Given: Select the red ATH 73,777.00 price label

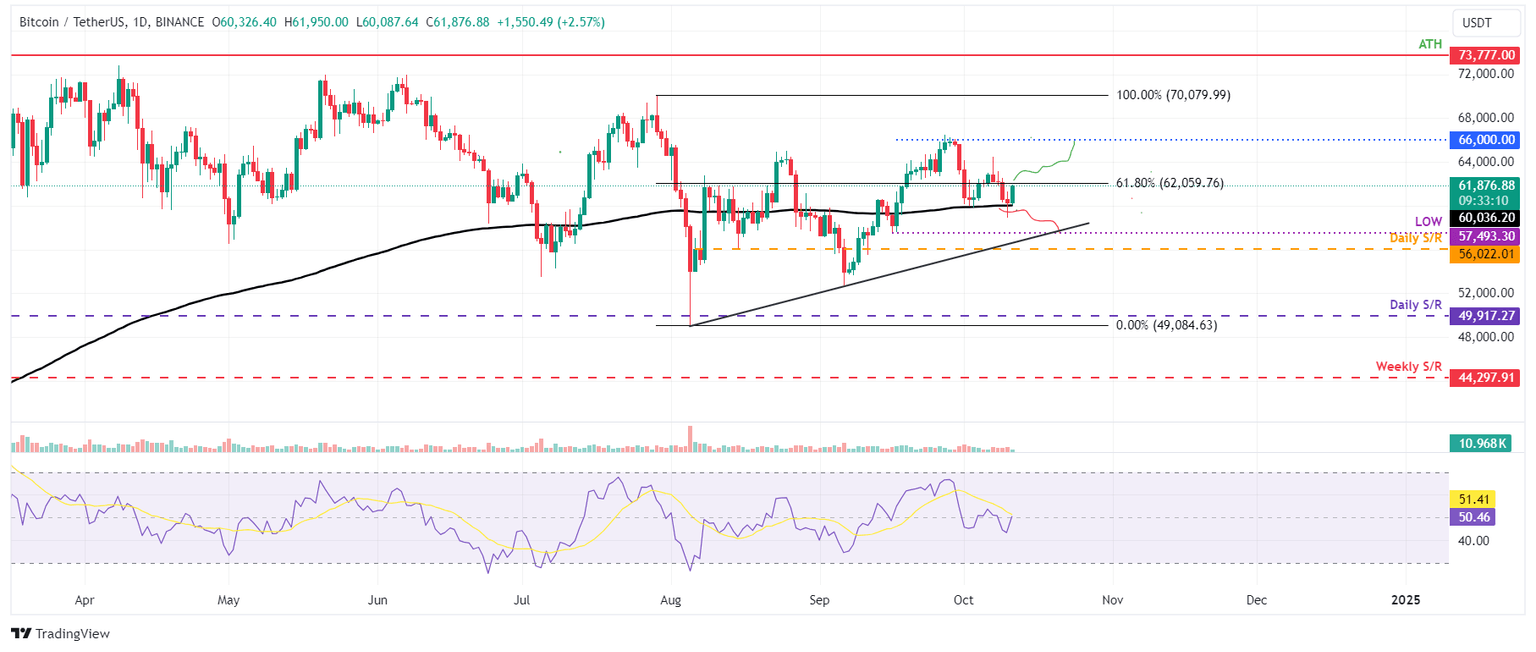Looking at the screenshot, I should pos(1484,55).
